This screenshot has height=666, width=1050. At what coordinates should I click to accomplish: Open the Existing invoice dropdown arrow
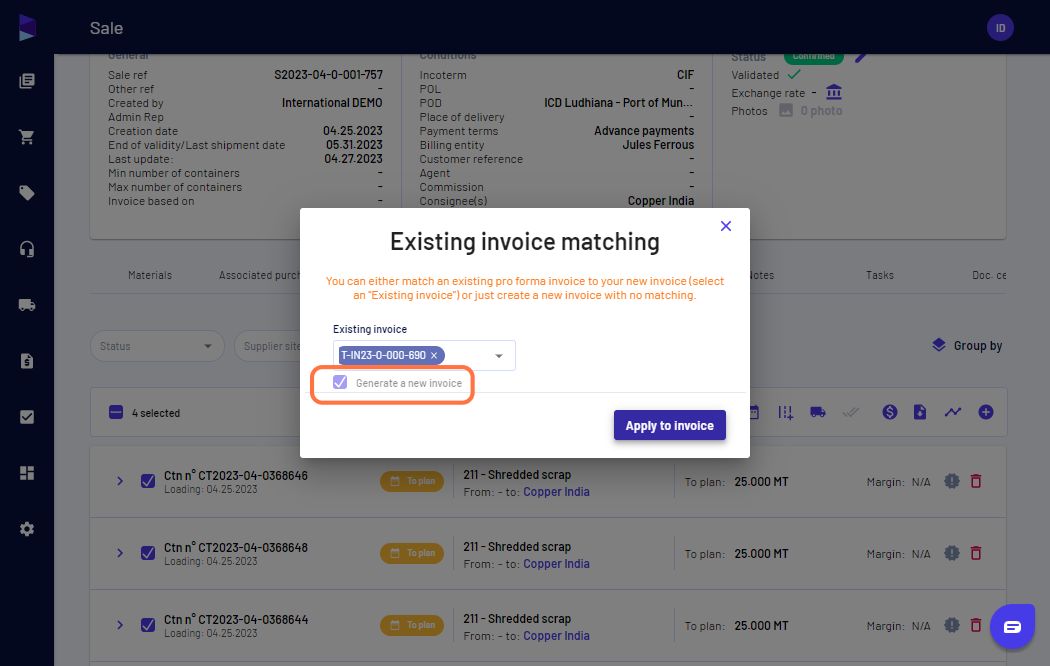coord(499,355)
